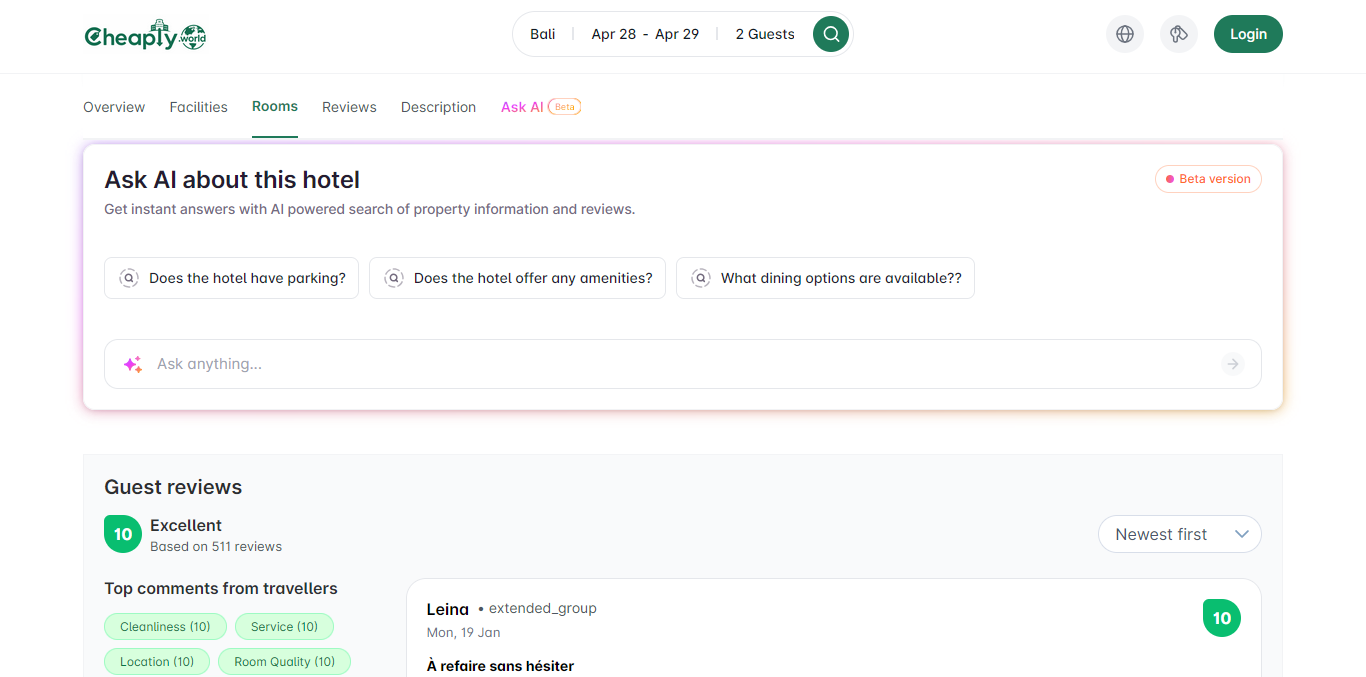The image size is (1366, 677).
Task: Toggle the Room Quality (10) comment filter
Action: 284,662
